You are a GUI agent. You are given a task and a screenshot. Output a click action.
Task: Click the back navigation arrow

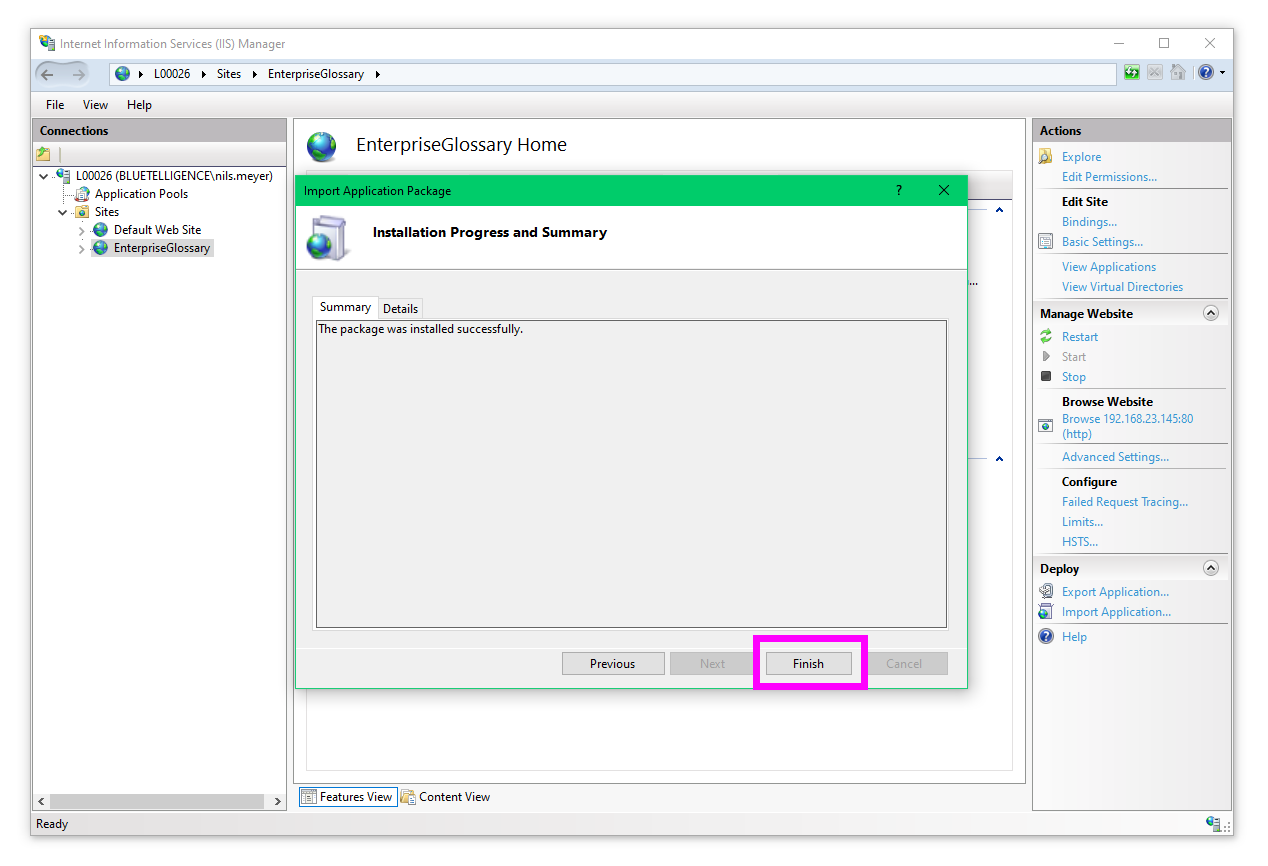click(x=47, y=74)
